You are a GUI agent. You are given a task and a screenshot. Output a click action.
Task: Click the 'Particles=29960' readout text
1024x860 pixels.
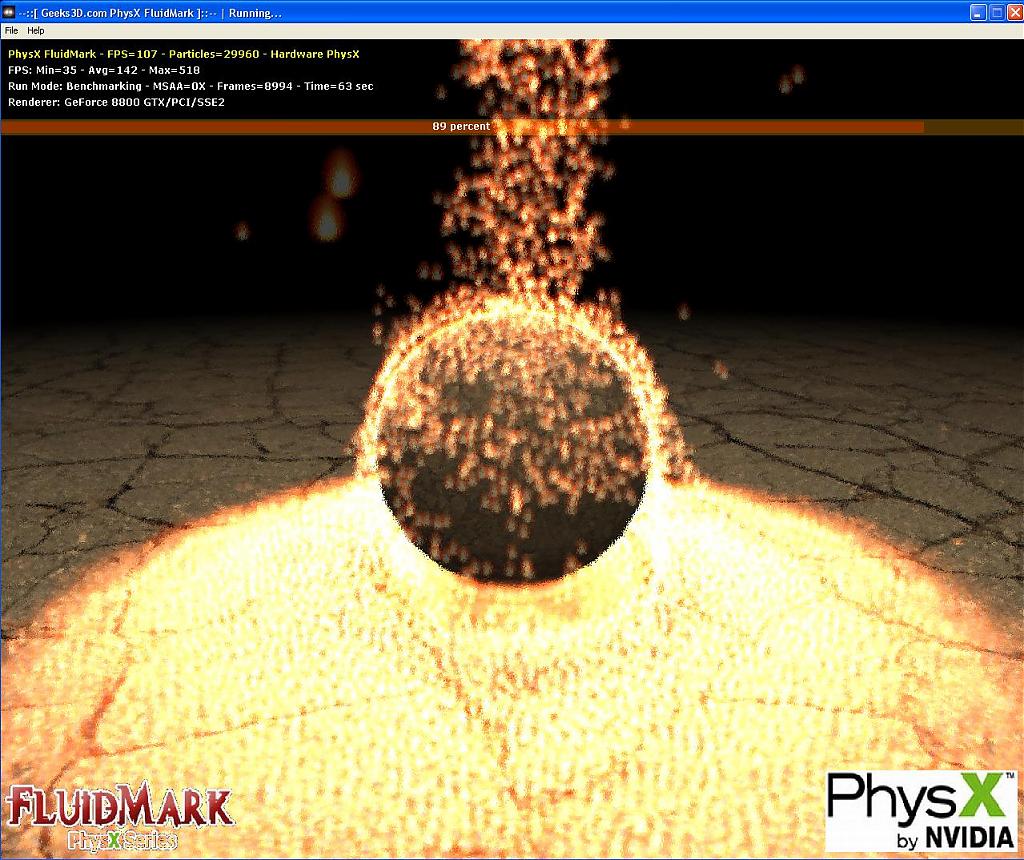pyautogui.click(x=214, y=54)
